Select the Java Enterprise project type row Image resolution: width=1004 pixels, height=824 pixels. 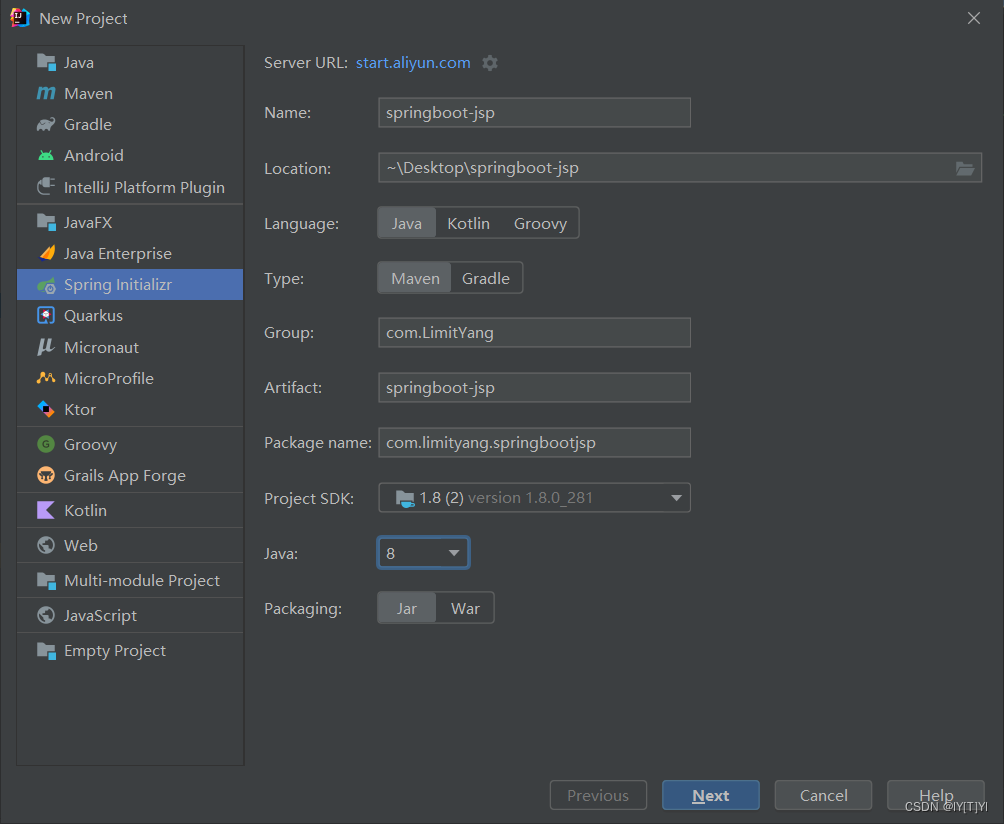tap(130, 254)
